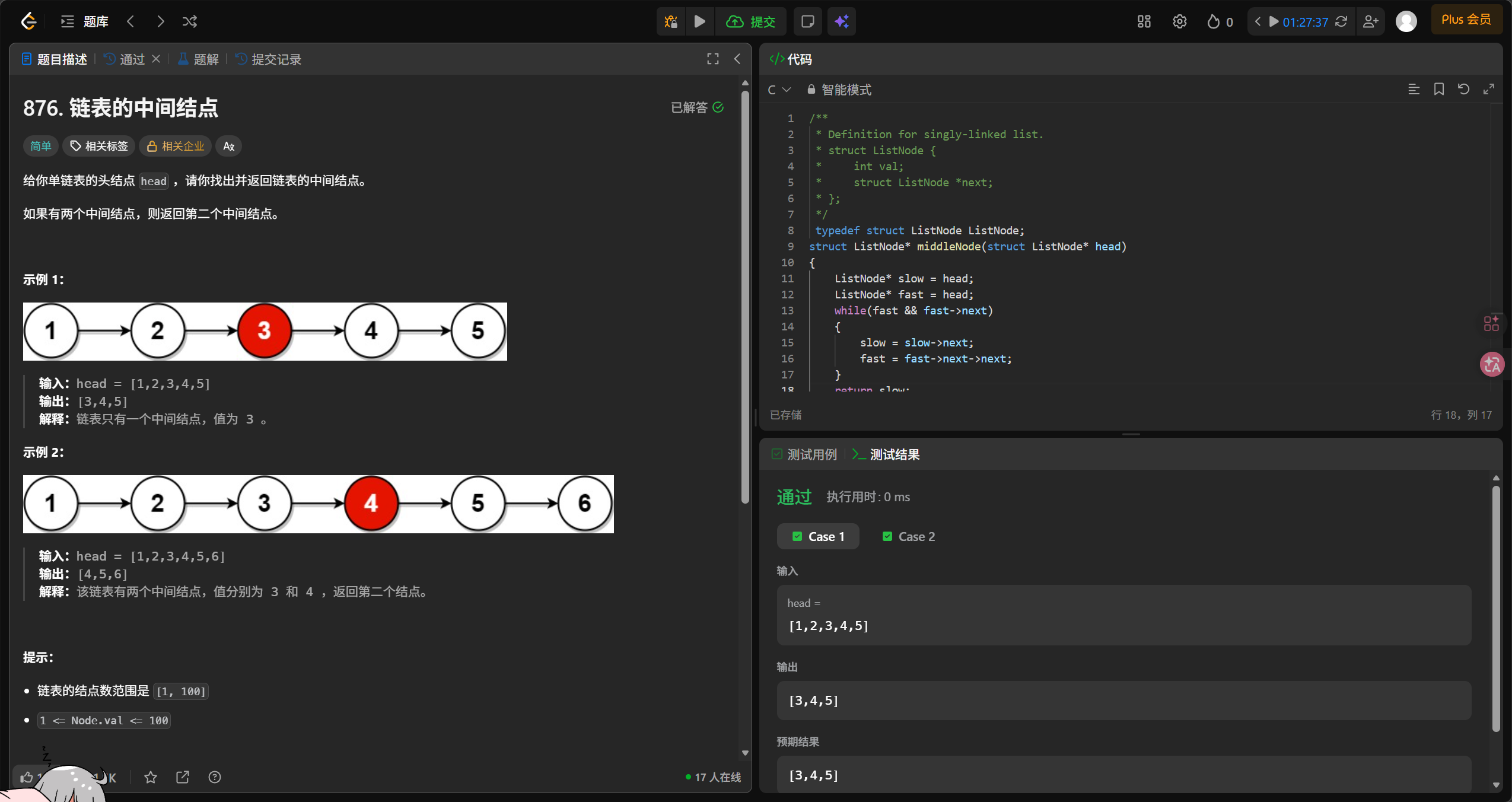Collapse the description panel with chevron
The height and width of the screenshot is (802, 1512).
pos(737,59)
